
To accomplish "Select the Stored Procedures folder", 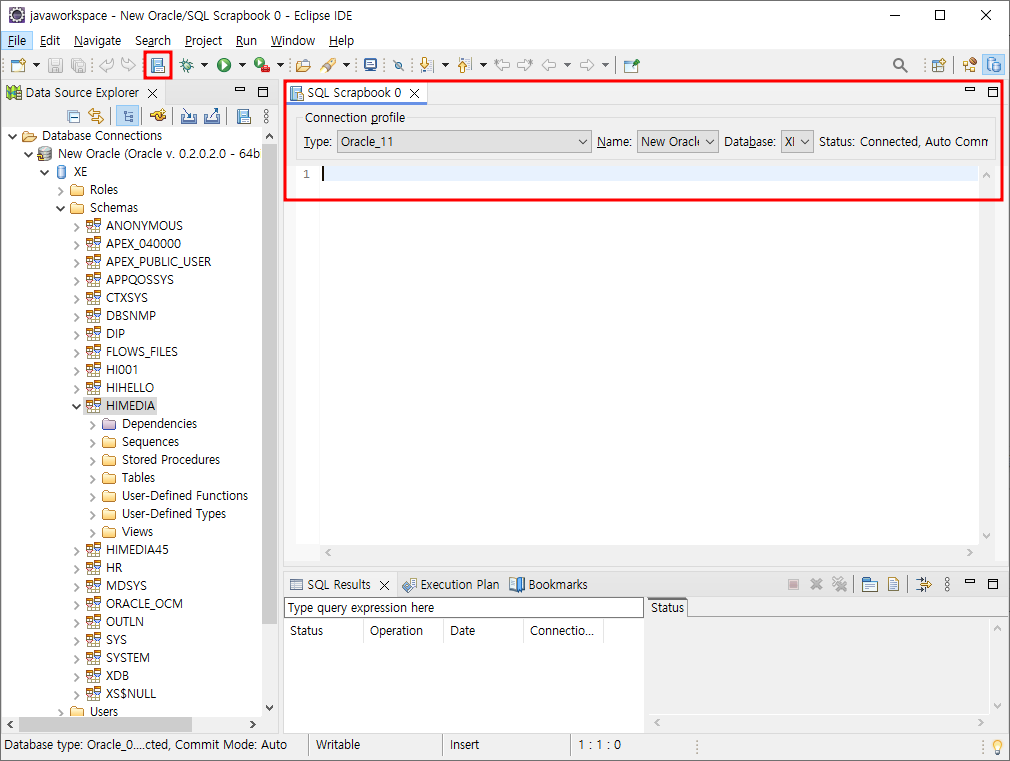I will (x=171, y=459).
